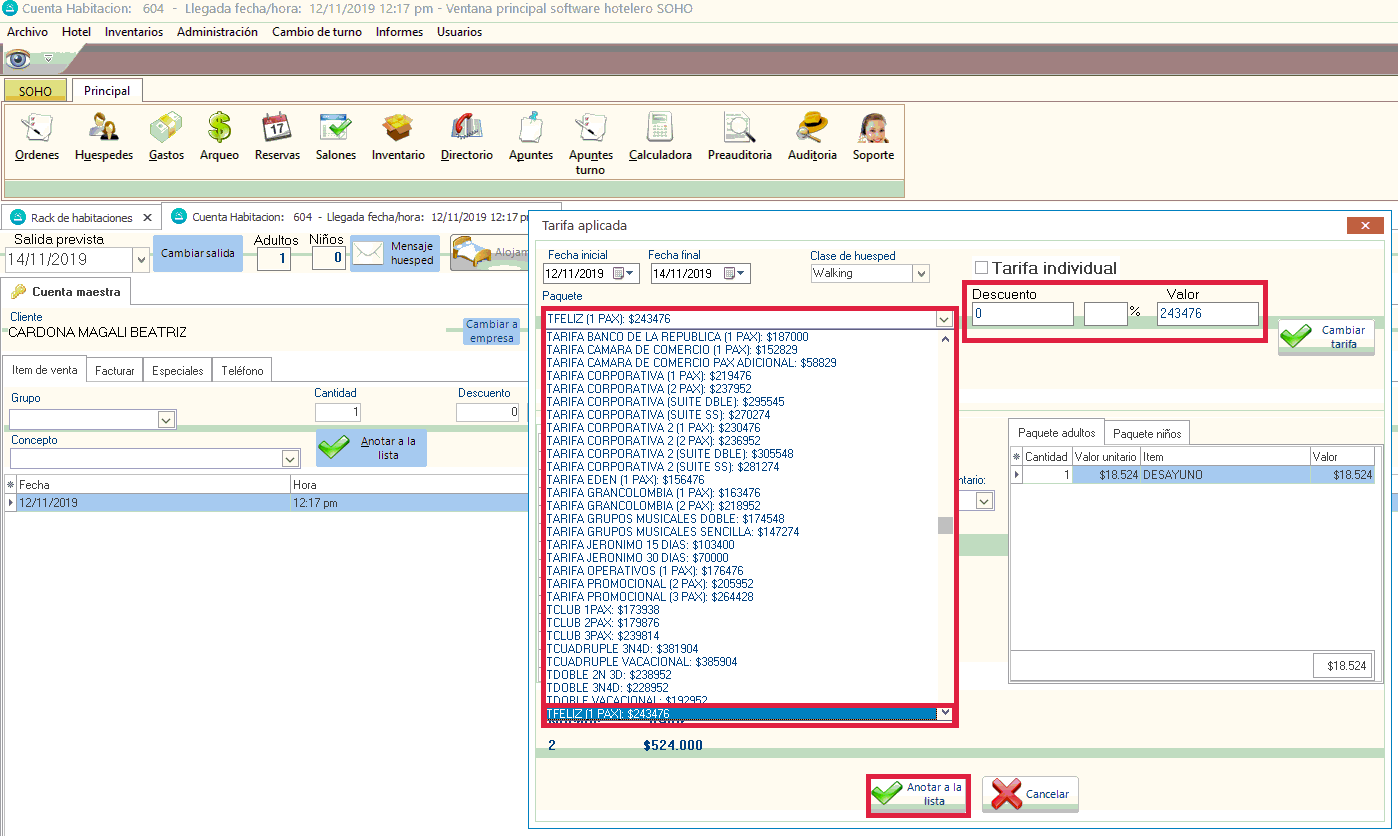Open the Informes menu
Screen dimensions: 1398x836
[399, 32]
